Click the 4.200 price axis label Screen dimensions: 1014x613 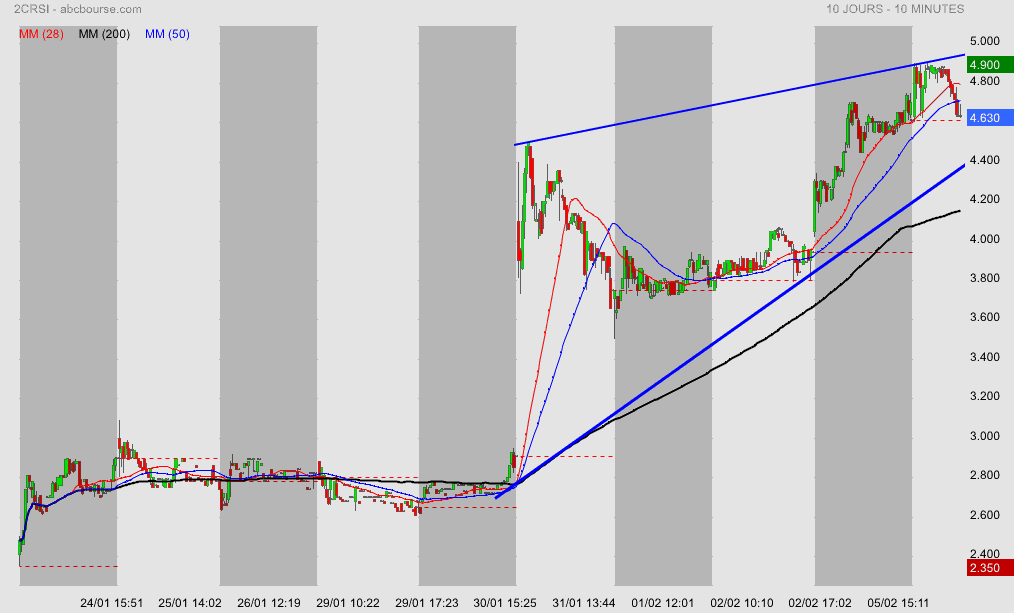(x=985, y=199)
